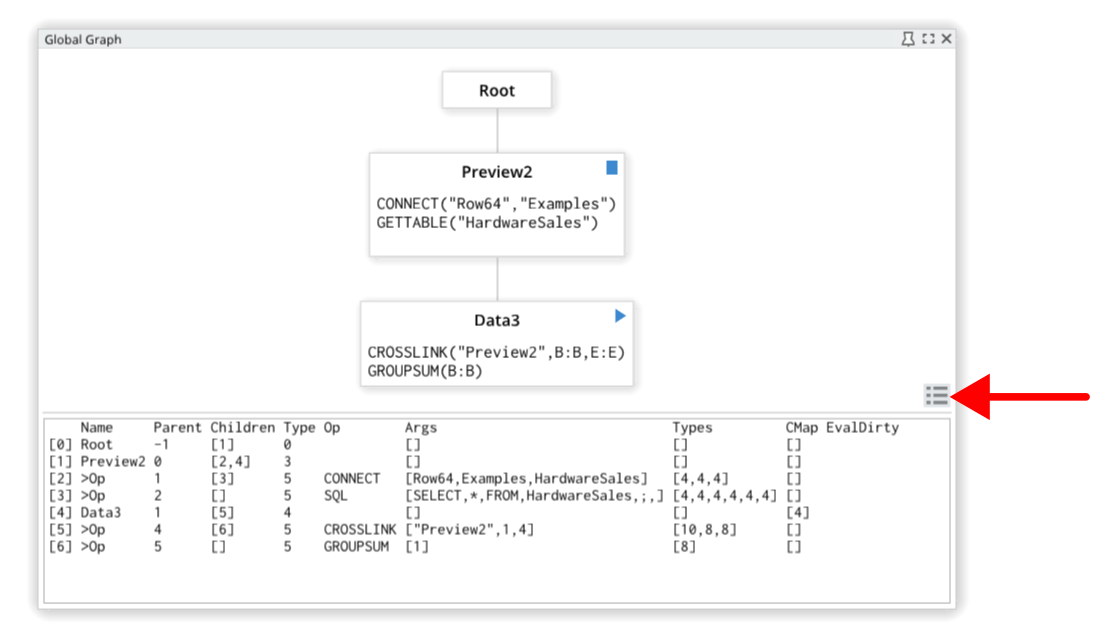The image size is (1106, 632).
Task: Click the CMap column header
Action: coord(802,427)
